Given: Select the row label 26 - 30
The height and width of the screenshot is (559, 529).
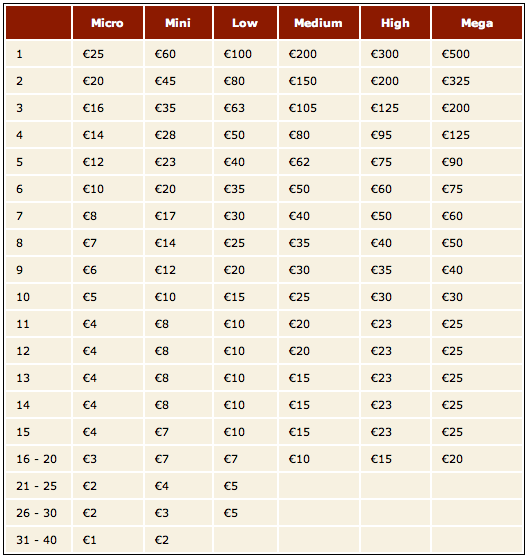Looking at the screenshot, I should (36, 513).
